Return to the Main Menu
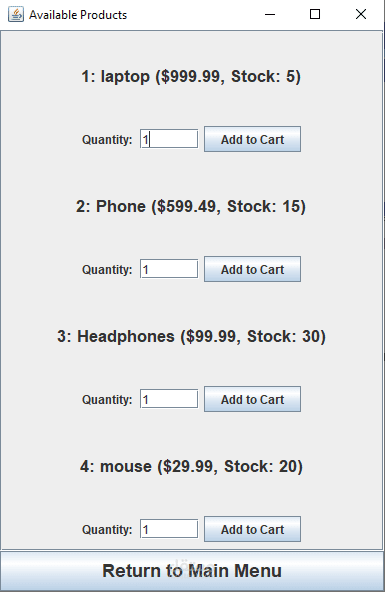Screen dimensions: 385x592 tap(192, 571)
